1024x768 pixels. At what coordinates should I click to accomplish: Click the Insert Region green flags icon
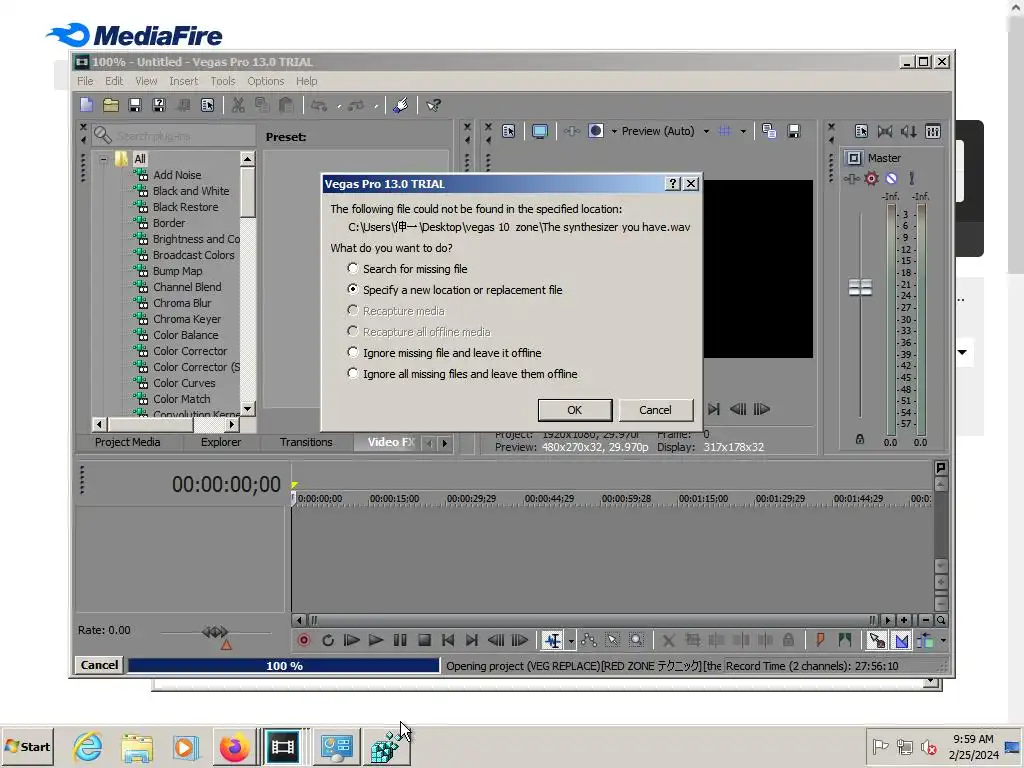(844, 640)
